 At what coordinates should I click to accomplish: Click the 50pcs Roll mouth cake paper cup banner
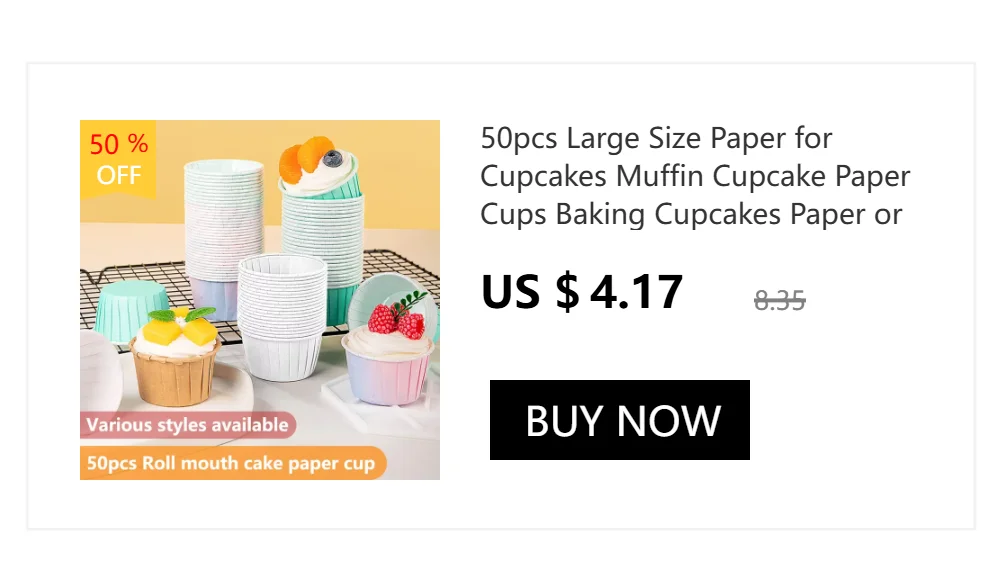[x=233, y=463]
